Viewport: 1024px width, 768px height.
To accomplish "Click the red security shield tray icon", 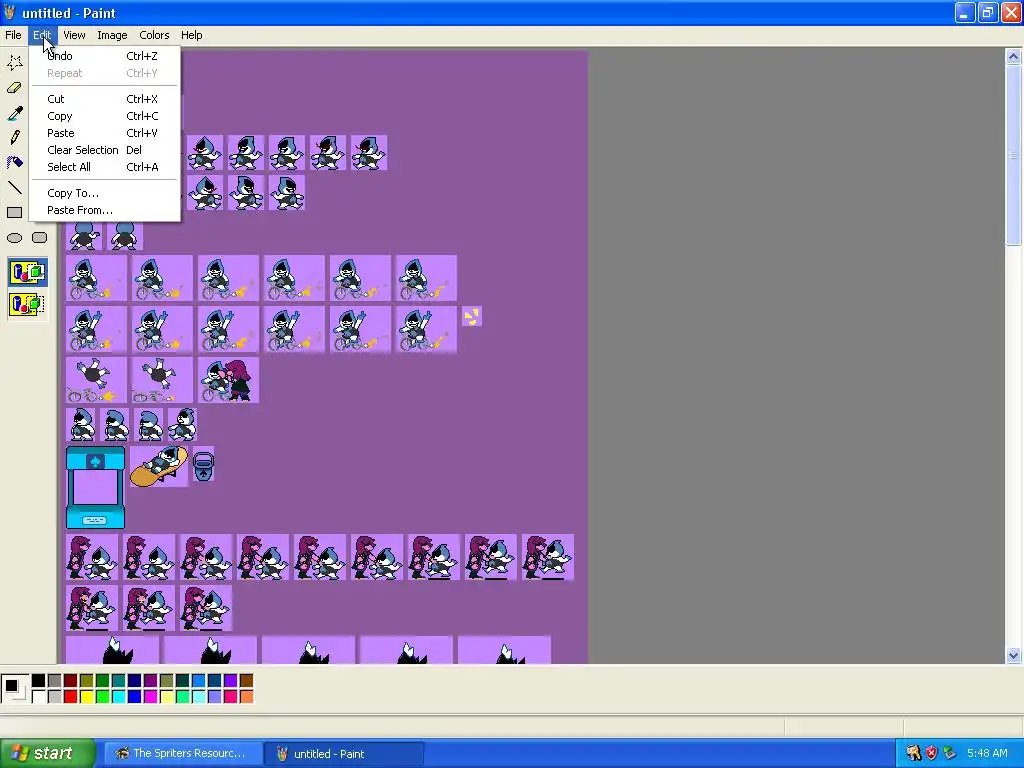I will click(x=932, y=754).
